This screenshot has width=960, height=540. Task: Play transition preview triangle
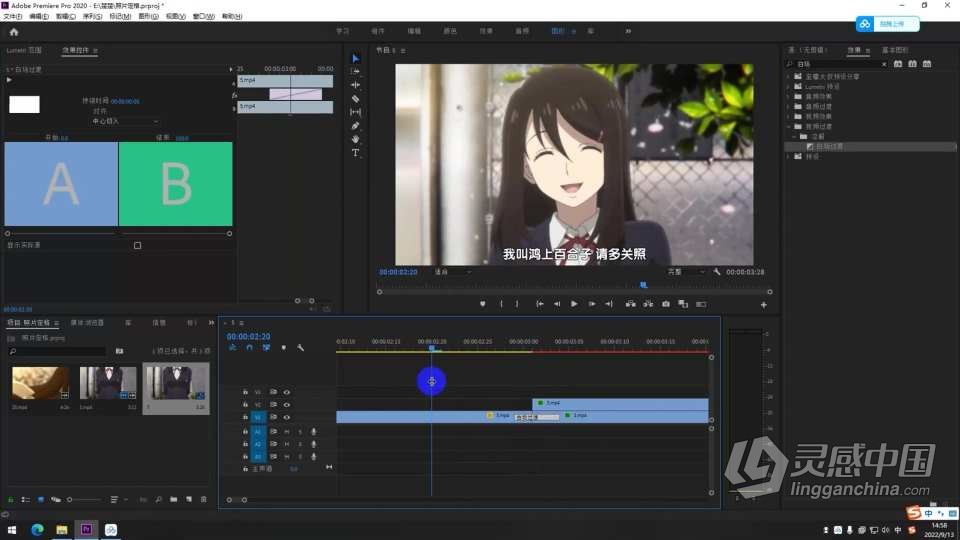pos(9,80)
